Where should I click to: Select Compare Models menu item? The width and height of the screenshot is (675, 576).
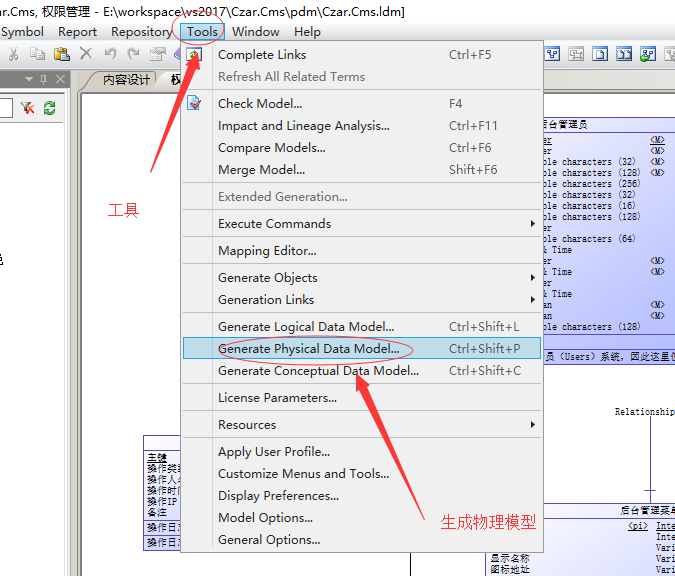362,148
